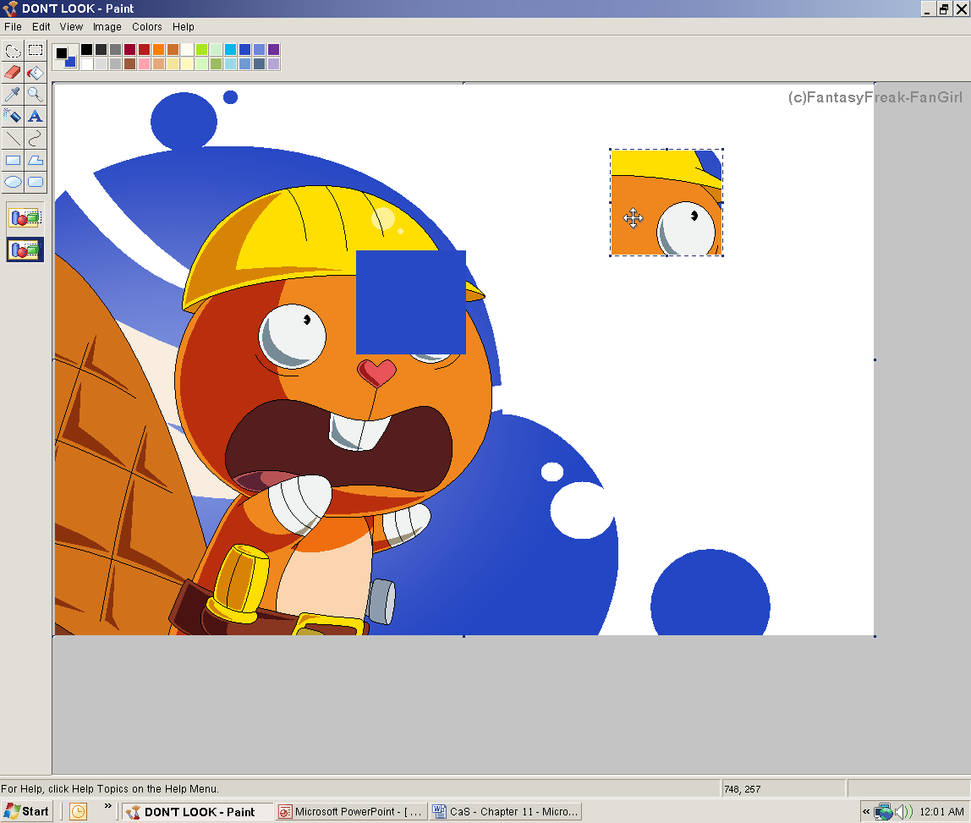Select the Polygon tool
The height and width of the screenshot is (823, 971).
(35, 160)
